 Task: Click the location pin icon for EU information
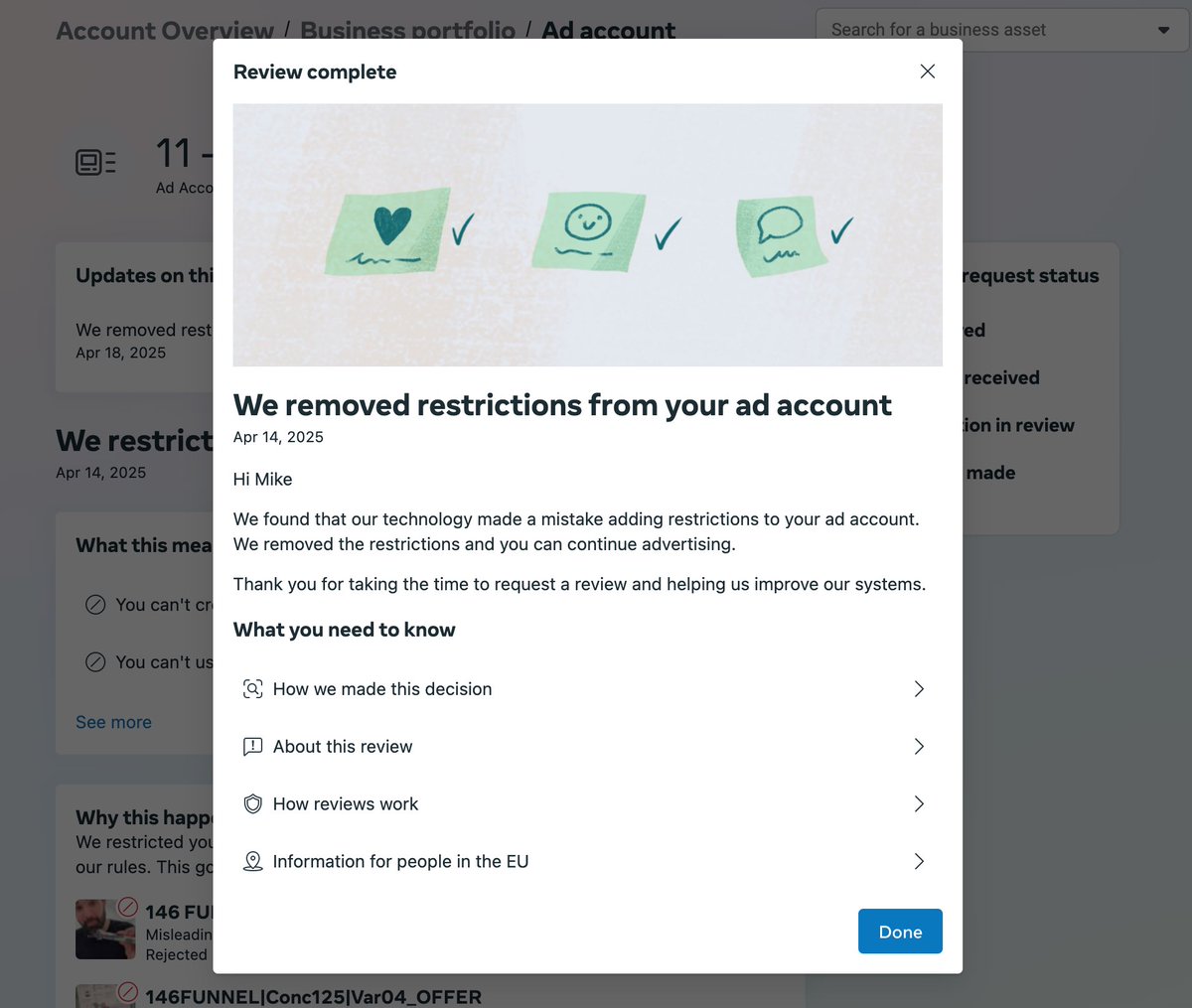point(253,862)
